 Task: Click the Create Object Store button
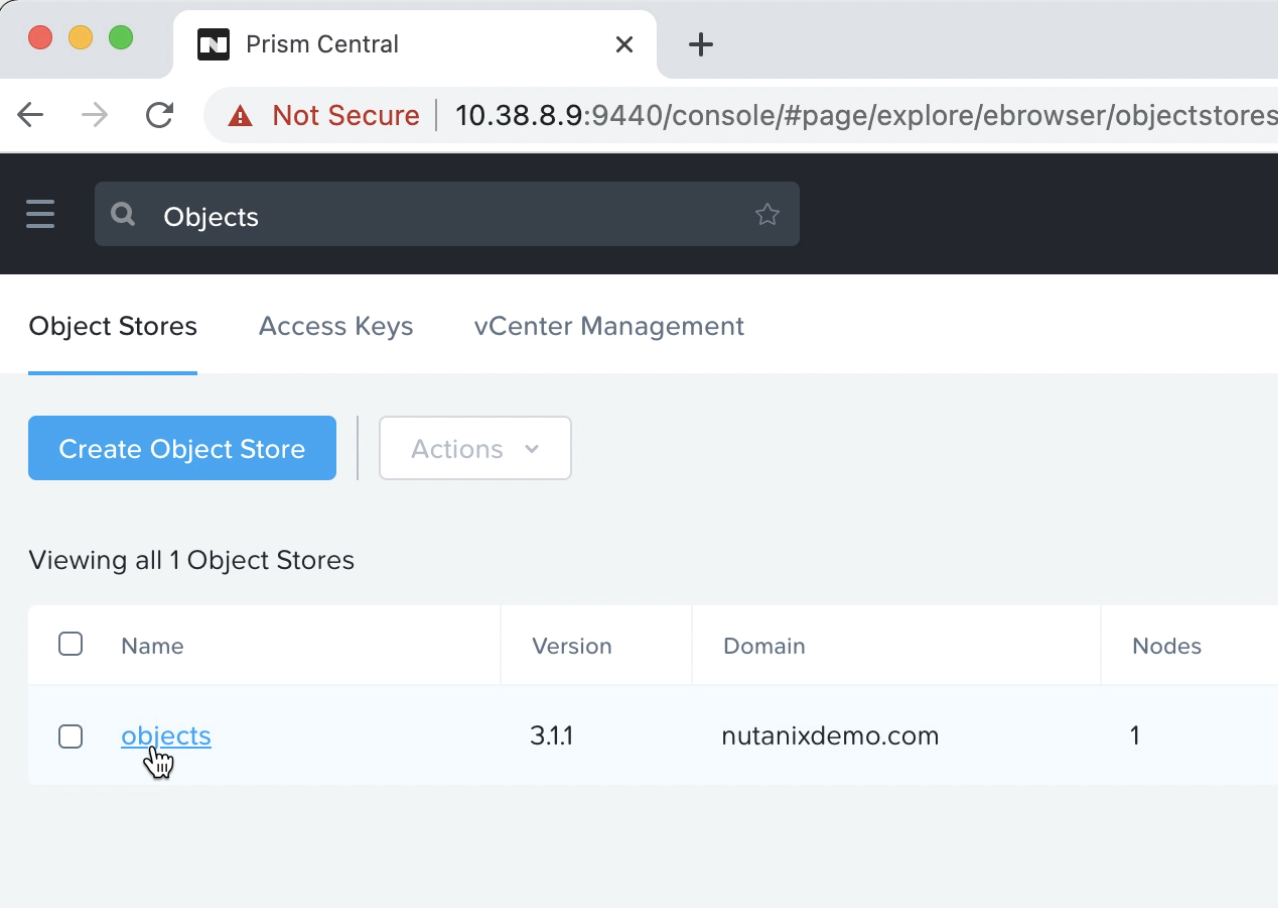182,449
